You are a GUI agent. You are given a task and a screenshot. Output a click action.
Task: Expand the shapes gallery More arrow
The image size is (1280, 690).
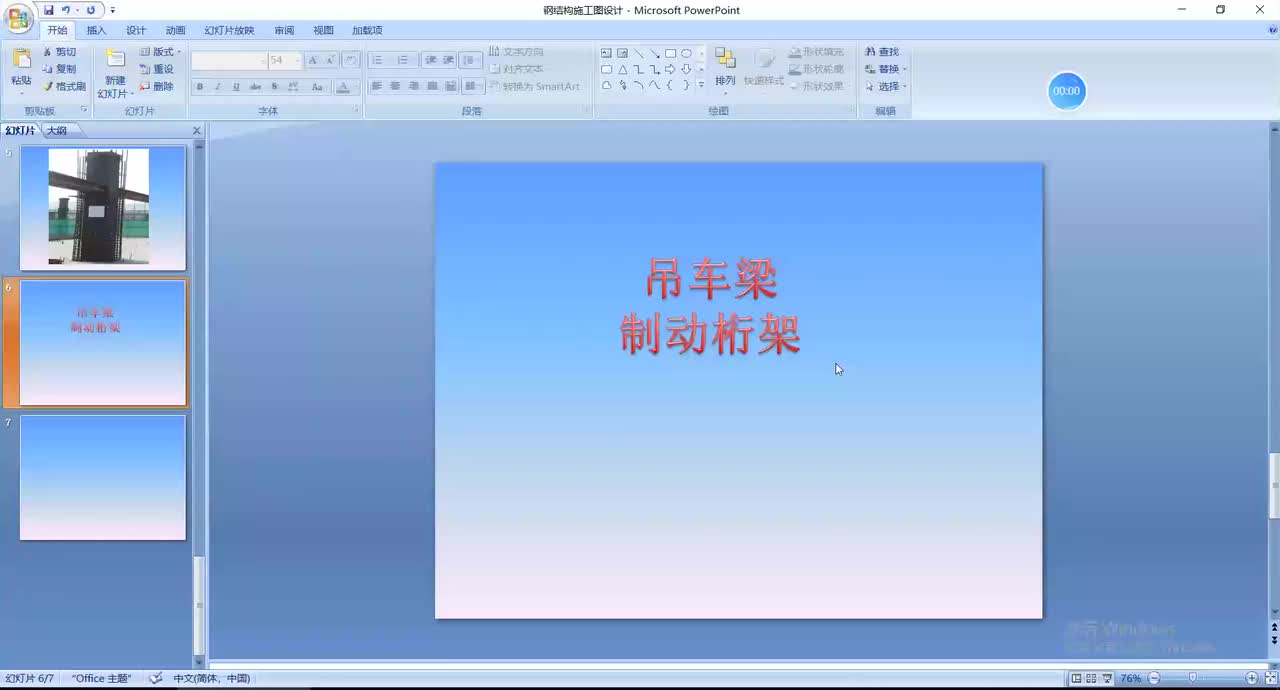pos(701,85)
